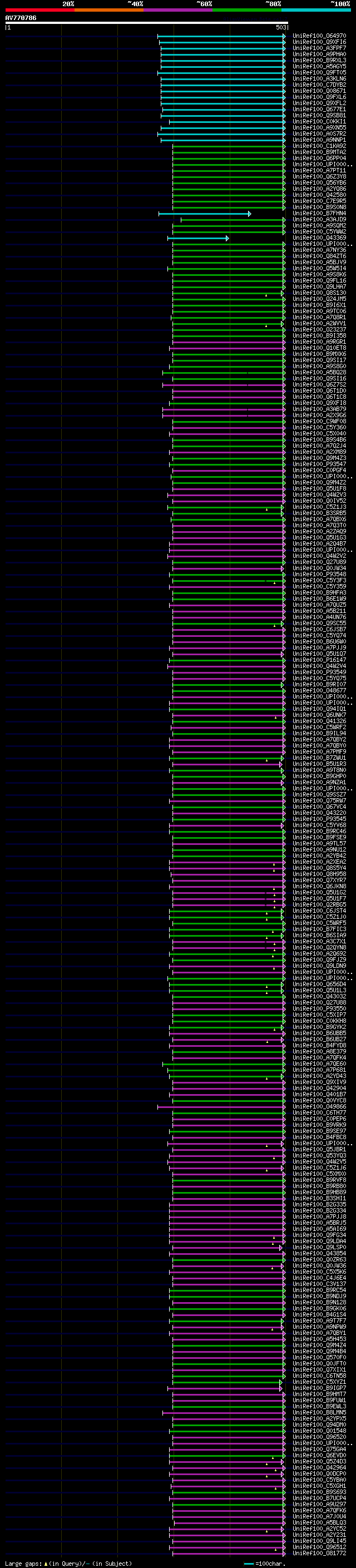The image size is (356, 1568).
Task: Open hit UniRef100_A5AGY5
Action: coord(319,66)
